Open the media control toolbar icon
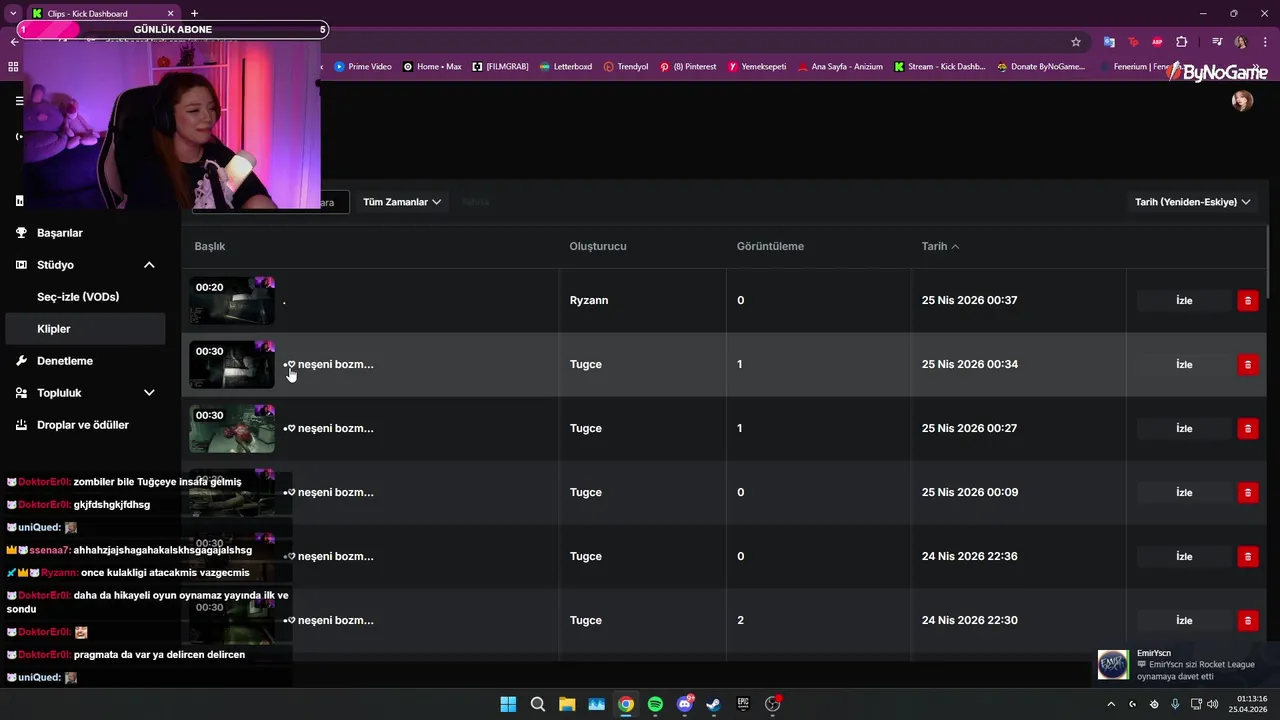The width and height of the screenshot is (1280, 720). click(x=1217, y=42)
